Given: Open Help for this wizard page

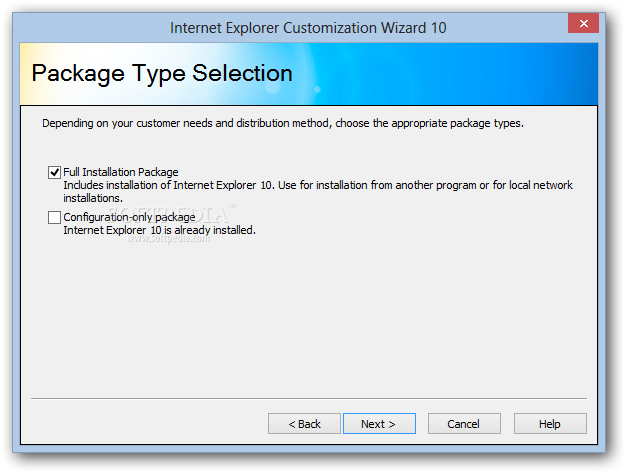Looking at the screenshot, I should [x=550, y=424].
